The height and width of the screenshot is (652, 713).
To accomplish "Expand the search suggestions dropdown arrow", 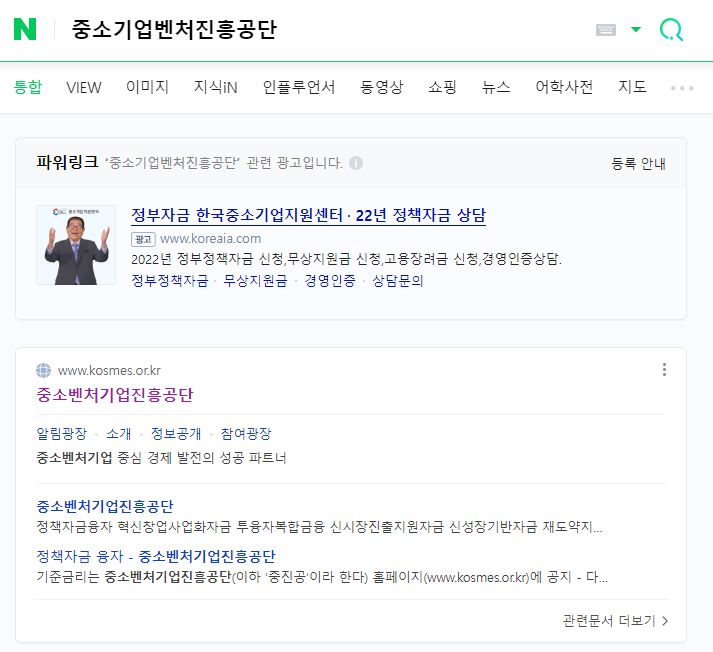I will pyautogui.click(x=636, y=30).
